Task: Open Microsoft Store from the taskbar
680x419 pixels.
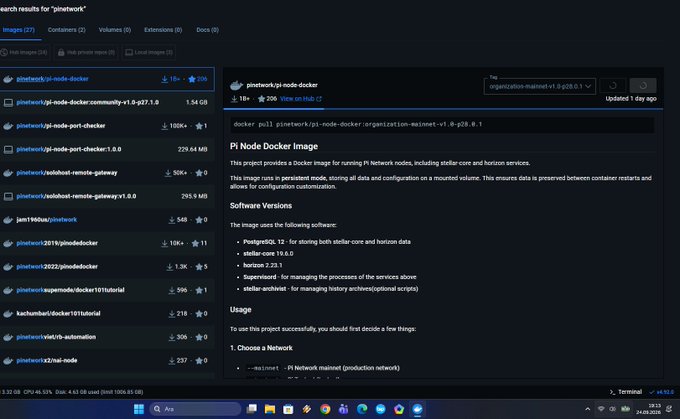Action: pyautogui.click(x=288, y=409)
